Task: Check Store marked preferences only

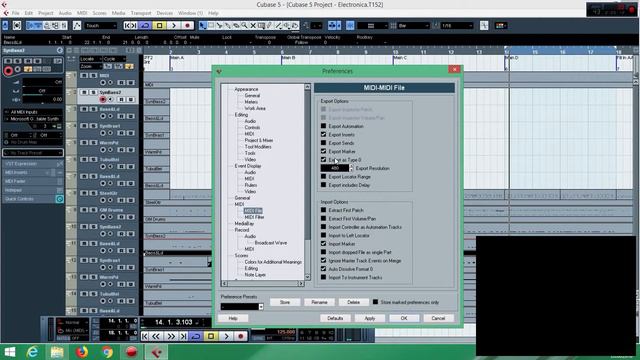Action: point(375,302)
